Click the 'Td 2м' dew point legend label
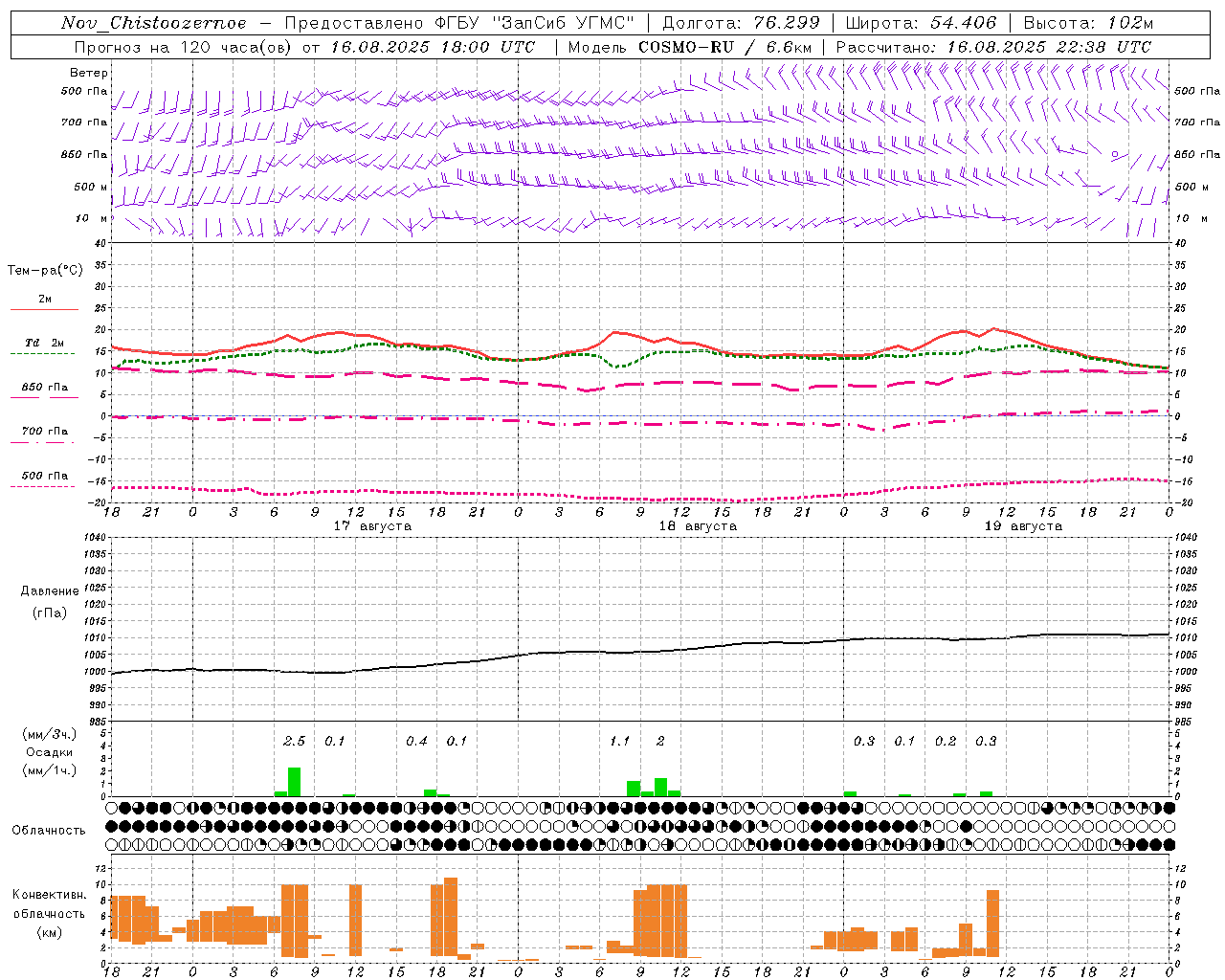Viewport: 1225px width, 980px height. (x=44, y=343)
